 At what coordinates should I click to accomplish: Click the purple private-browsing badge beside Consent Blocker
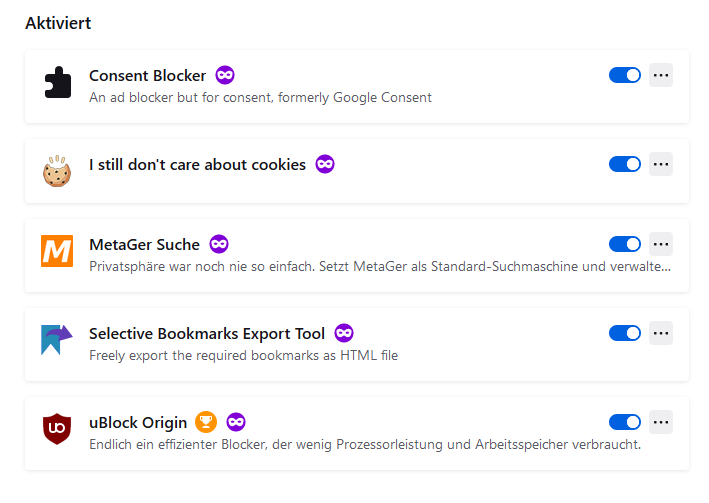(x=225, y=75)
